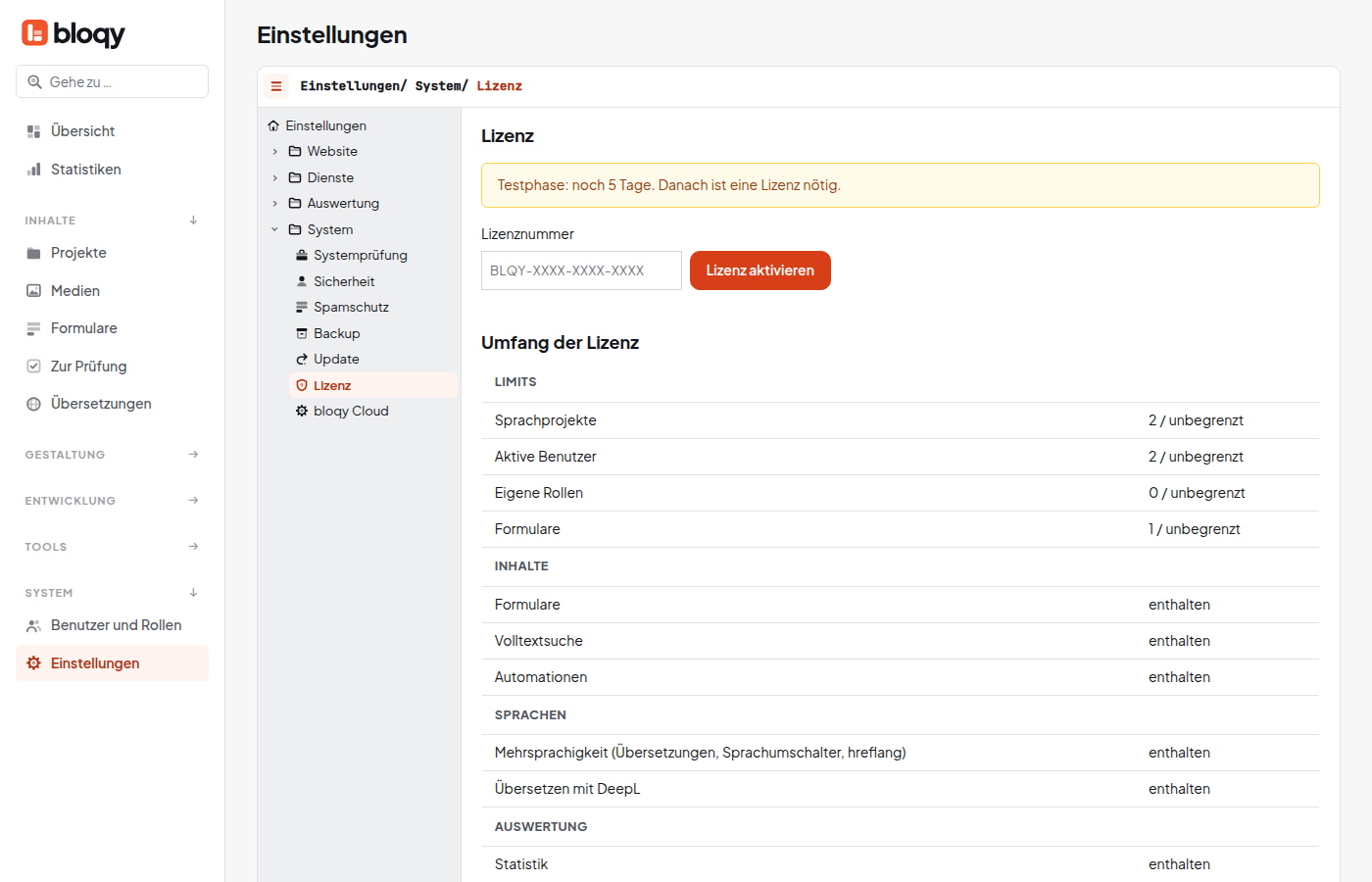1372x882 pixels.
Task: Activate license with Lizenz aktivieren button
Action: coord(760,270)
